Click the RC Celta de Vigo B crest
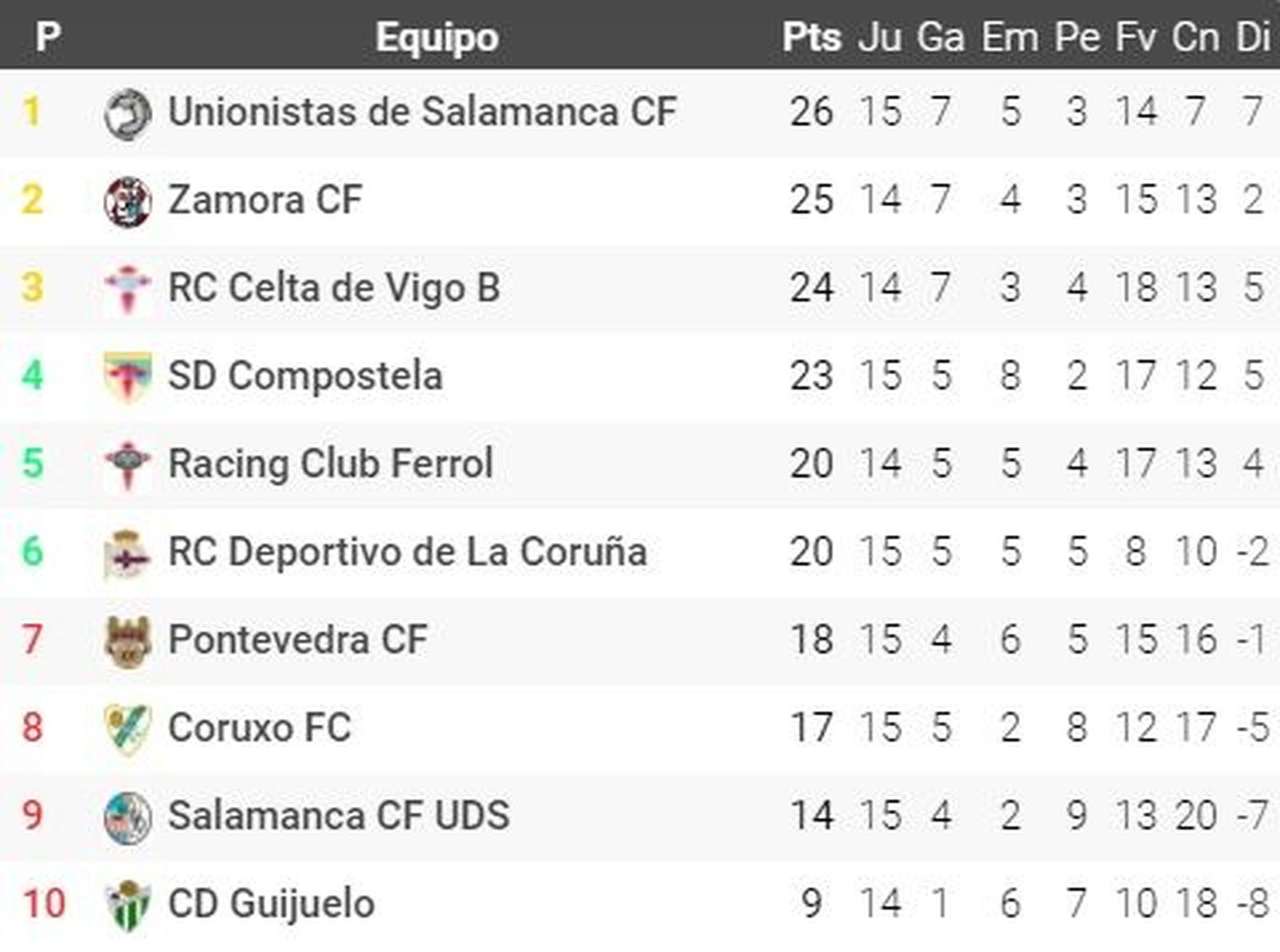Viewport: 1280px width, 952px height. coord(127,289)
